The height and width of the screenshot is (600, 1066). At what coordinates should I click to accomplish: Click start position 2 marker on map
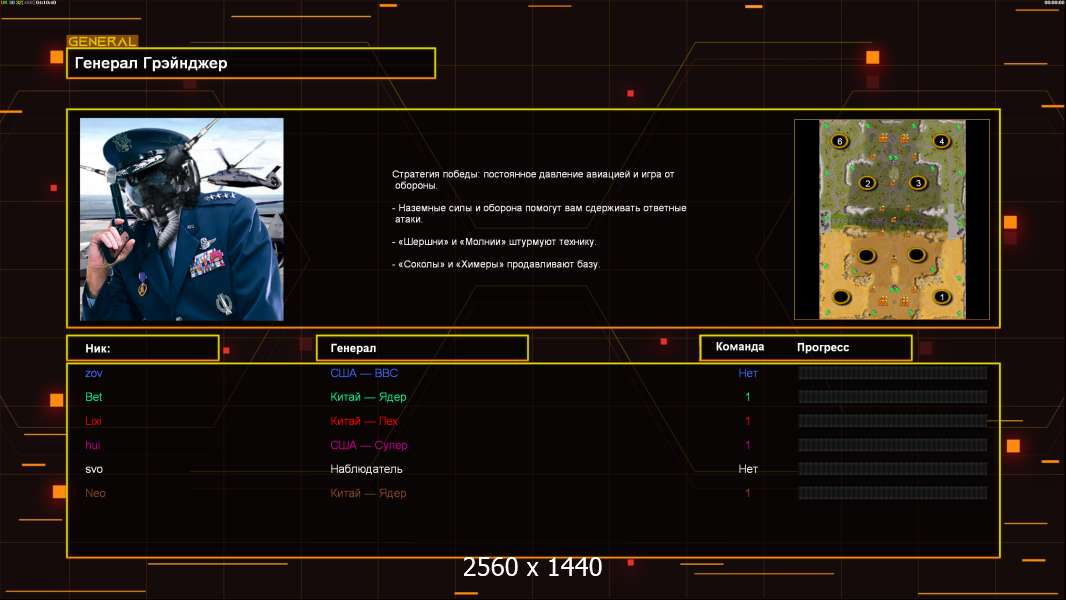(x=867, y=183)
